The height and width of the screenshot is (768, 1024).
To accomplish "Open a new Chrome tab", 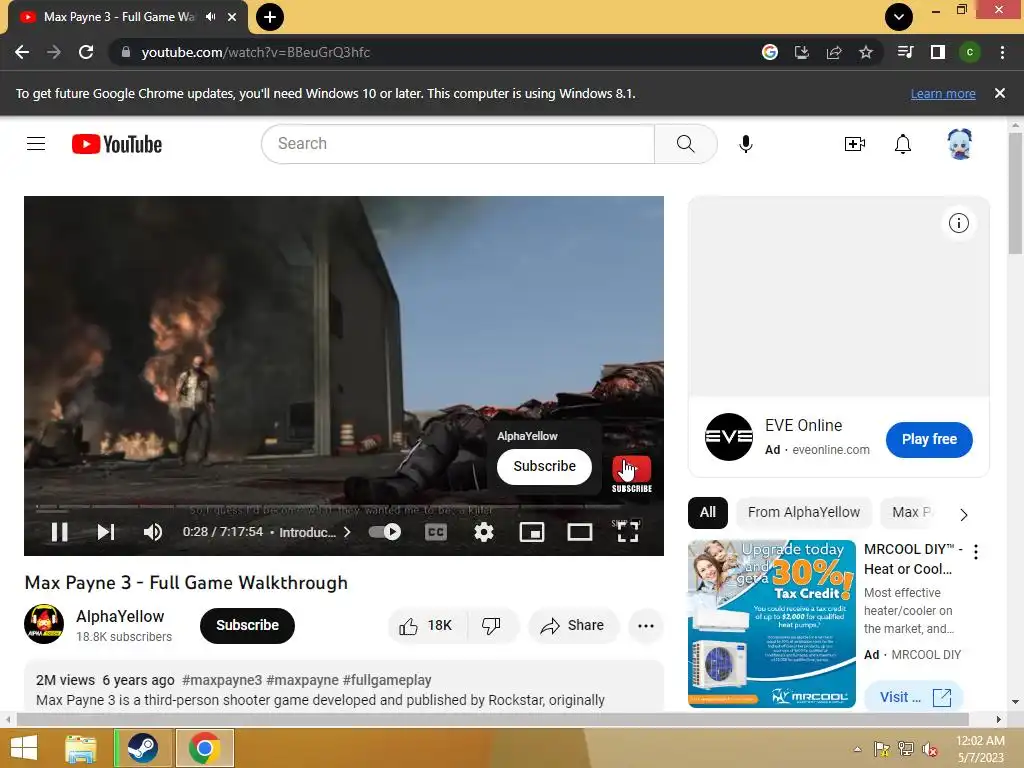I will tap(270, 17).
